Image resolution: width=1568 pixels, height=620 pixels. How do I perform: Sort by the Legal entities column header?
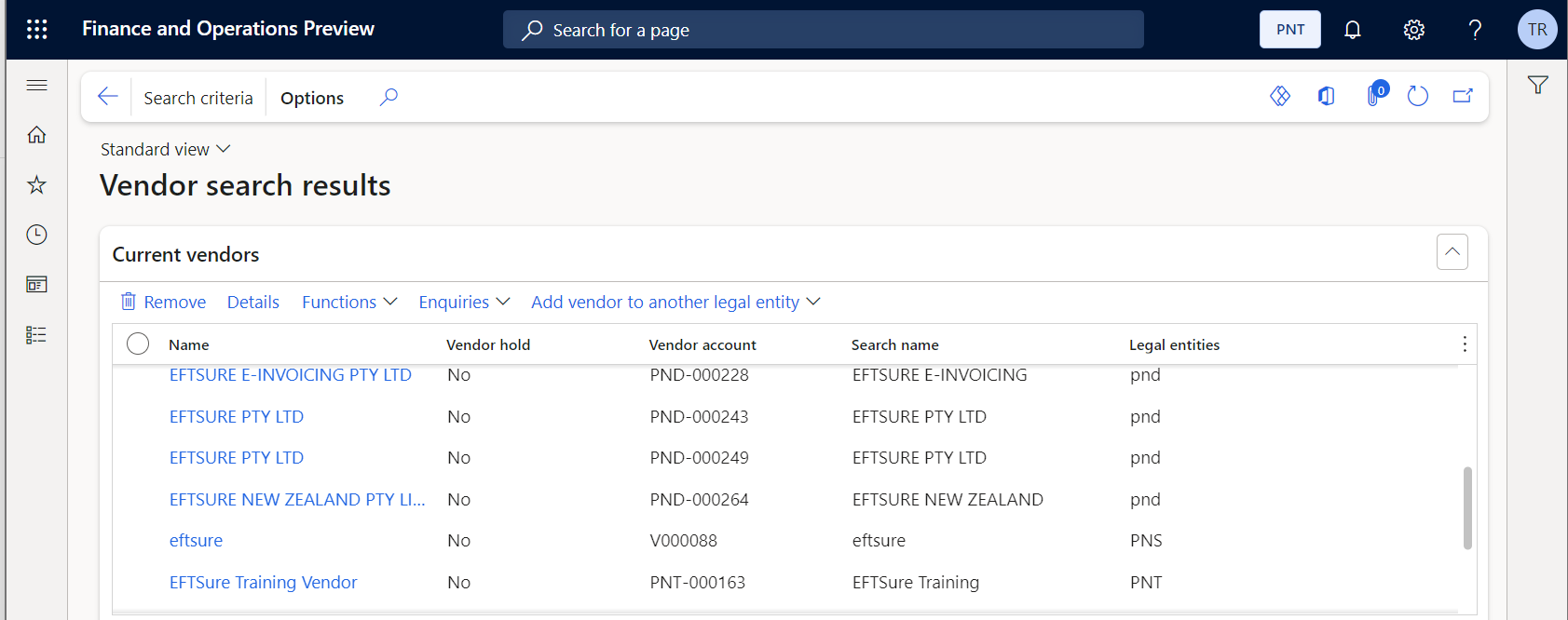(x=1174, y=344)
